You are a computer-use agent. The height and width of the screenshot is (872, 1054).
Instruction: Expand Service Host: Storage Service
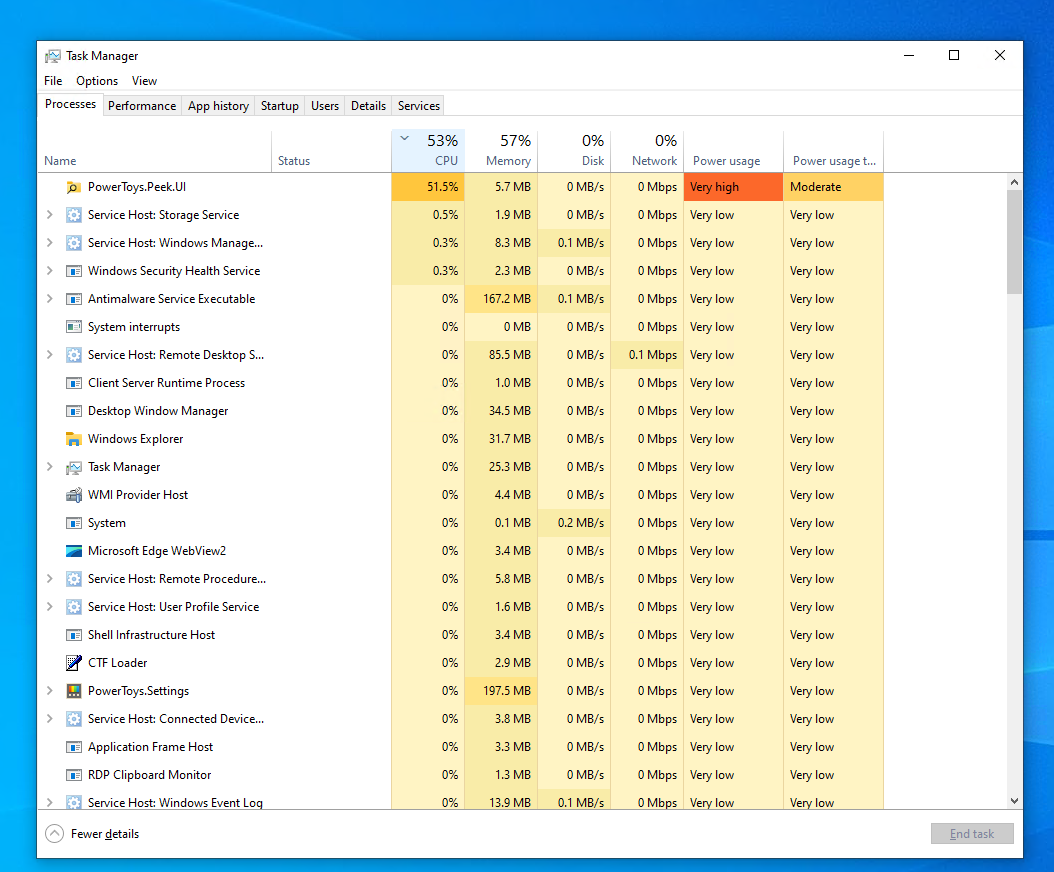point(47,214)
